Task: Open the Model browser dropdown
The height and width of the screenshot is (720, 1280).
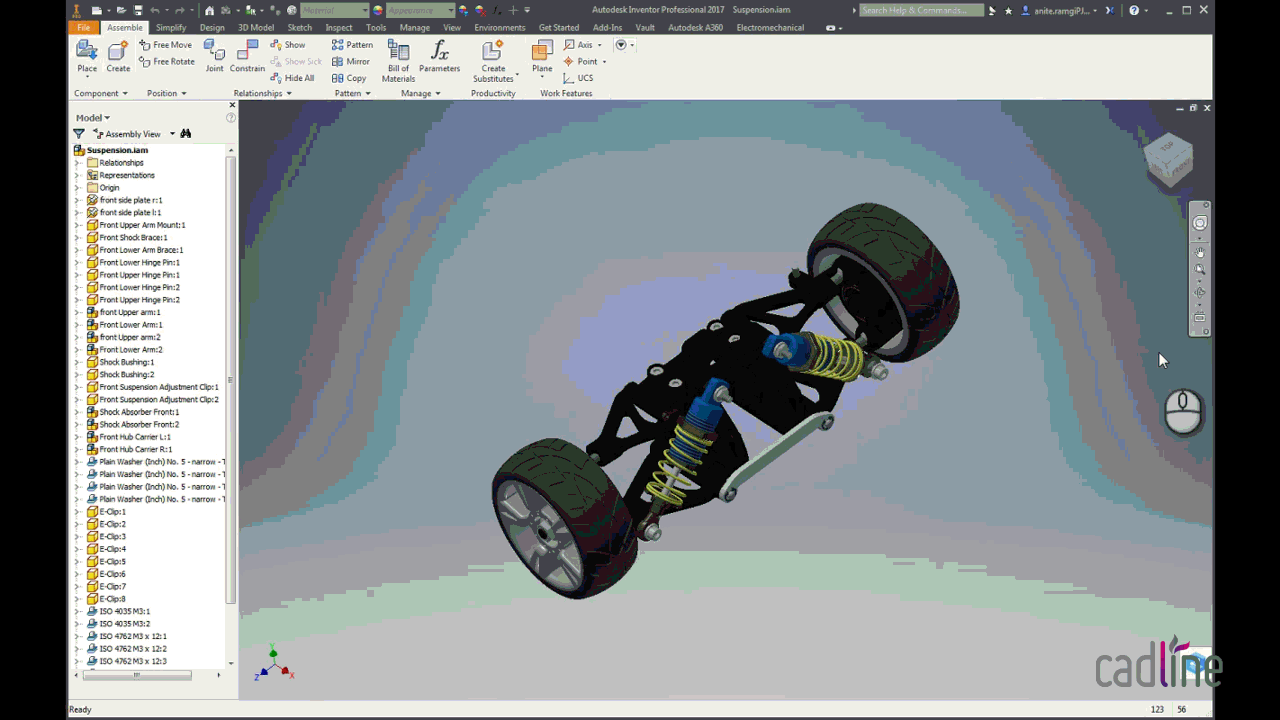Action: (x=93, y=118)
